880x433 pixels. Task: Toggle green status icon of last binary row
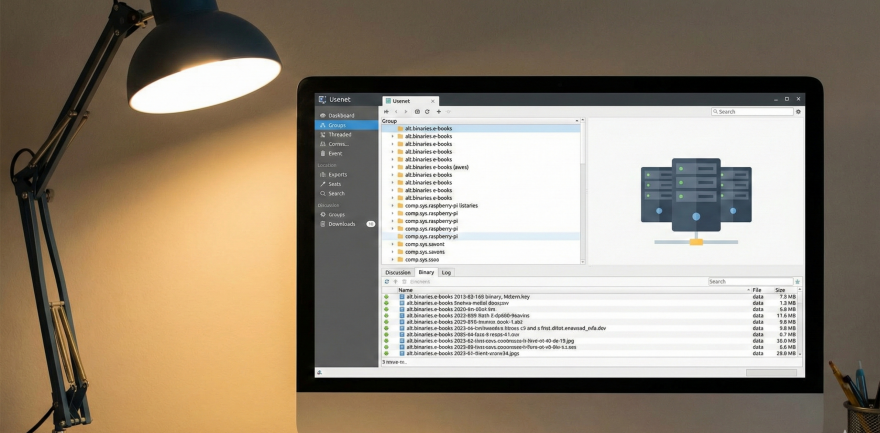(386, 353)
